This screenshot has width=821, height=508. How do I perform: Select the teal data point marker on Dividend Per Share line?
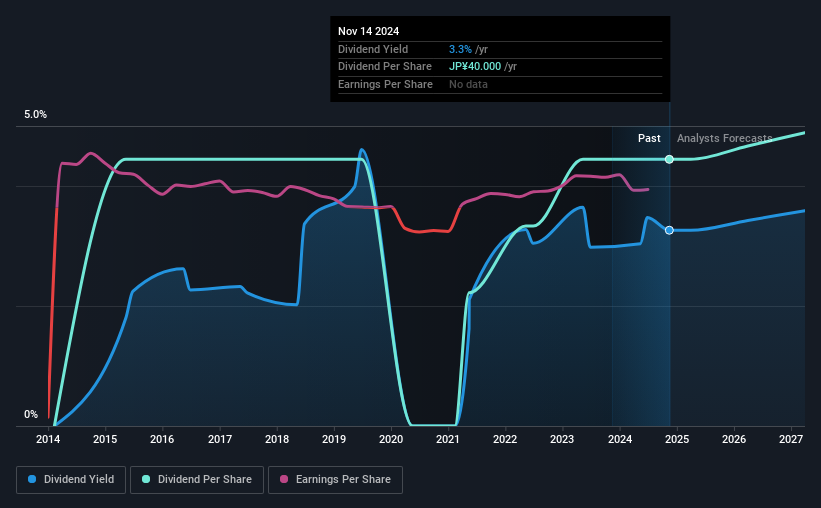669,159
